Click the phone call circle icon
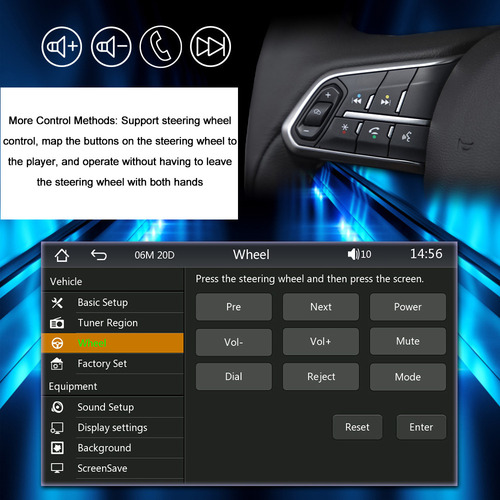Viewport: 500px width, 500px height. pos(161,47)
